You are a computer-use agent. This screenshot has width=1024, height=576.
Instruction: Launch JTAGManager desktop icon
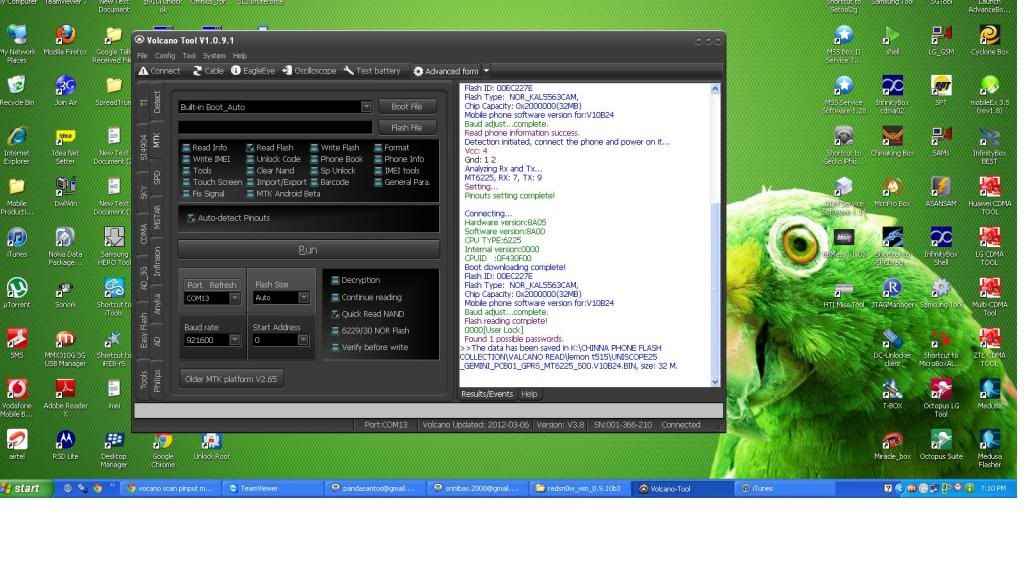(892, 293)
